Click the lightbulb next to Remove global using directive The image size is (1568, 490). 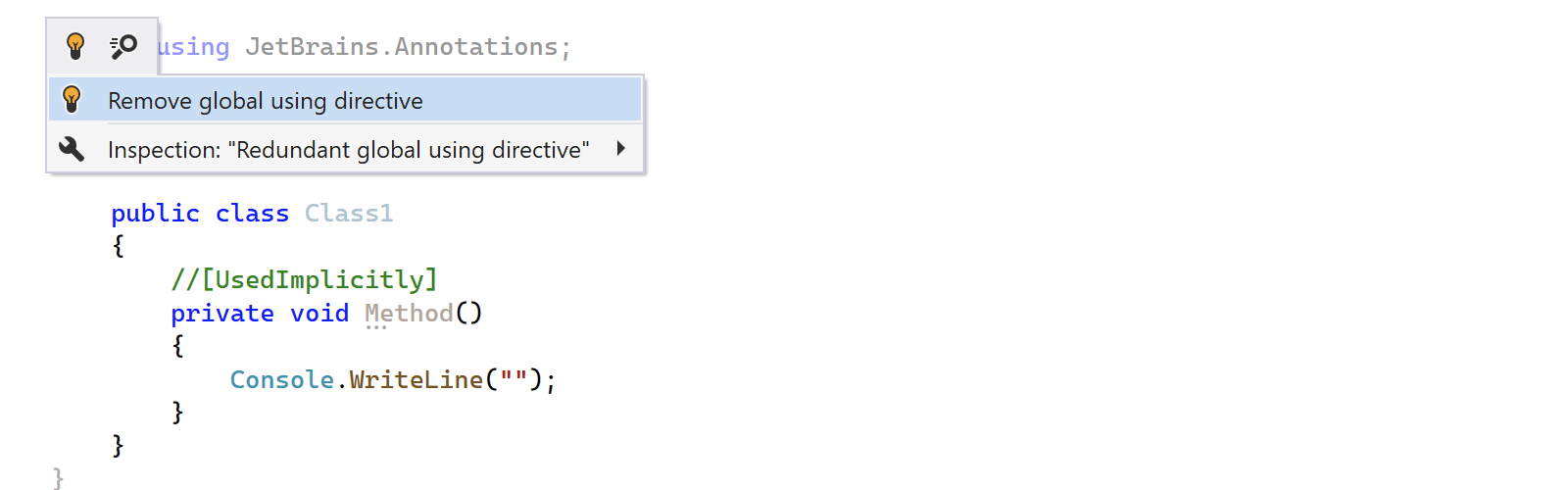(72, 99)
